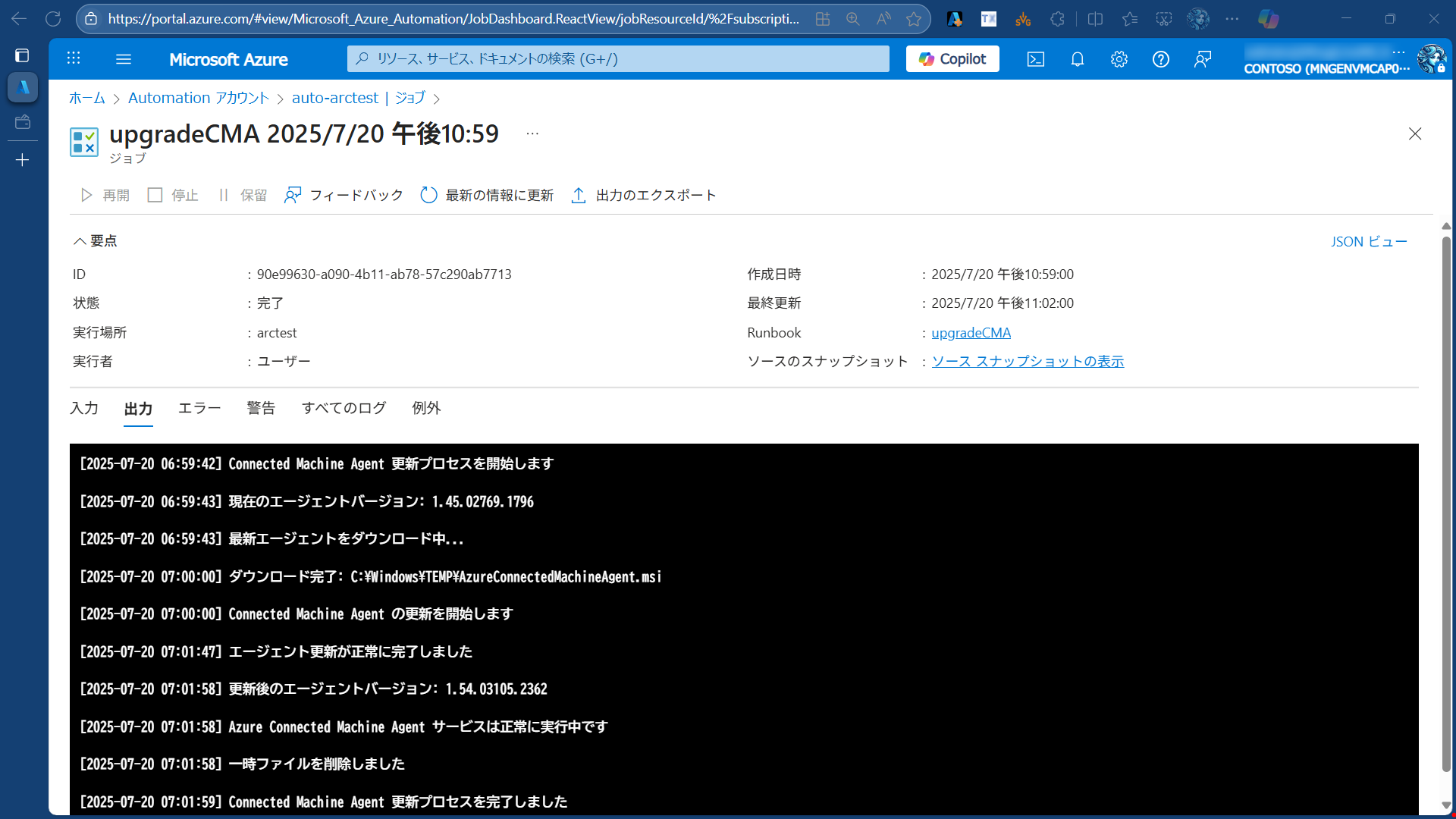The height and width of the screenshot is (819, 1456).
Task: Stop the job with 停止
Action: (172, 195)
